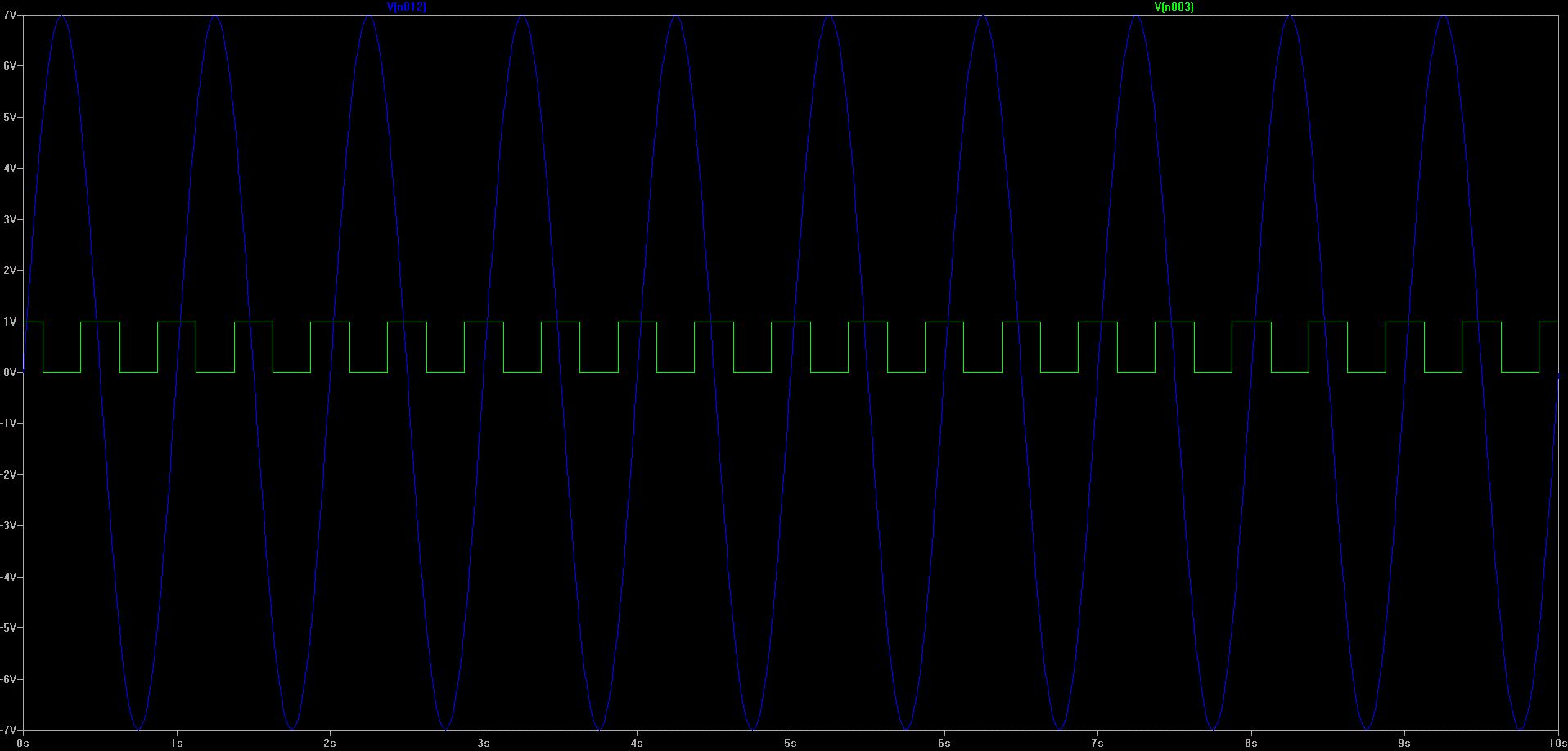Image resolution: width=1568 pixels, height=751 pixels.
Task: Click the 7V tick on vertical axis
Action: 10,16
